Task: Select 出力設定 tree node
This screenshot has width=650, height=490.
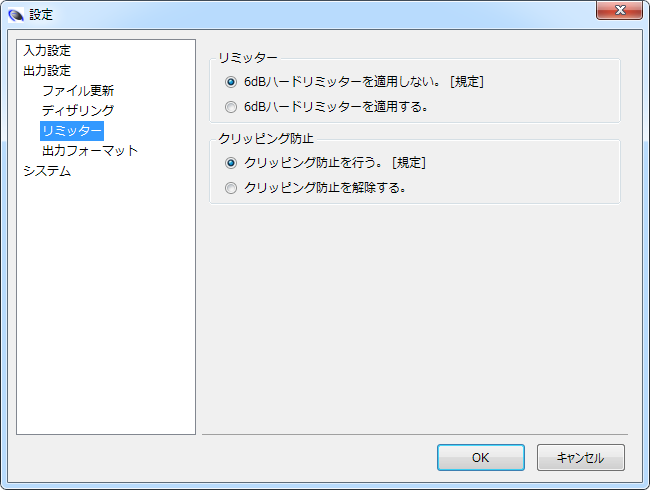Action: (x=47, y=70)
